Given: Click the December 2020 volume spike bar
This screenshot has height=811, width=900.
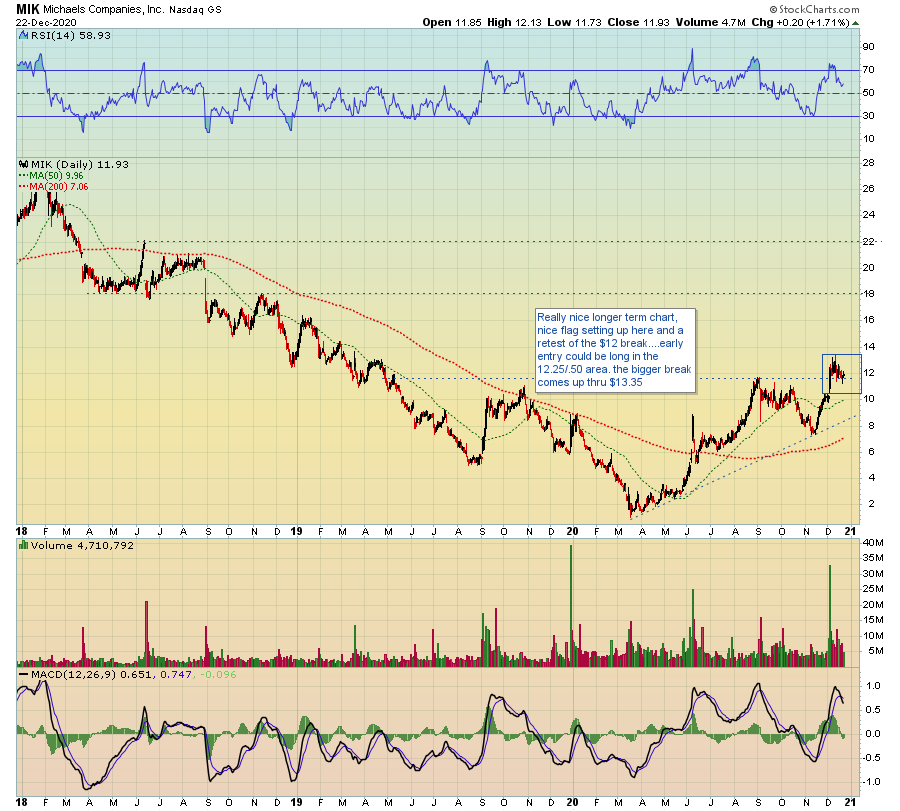Looking at the screenshot, I should click(x=830, y=616).
